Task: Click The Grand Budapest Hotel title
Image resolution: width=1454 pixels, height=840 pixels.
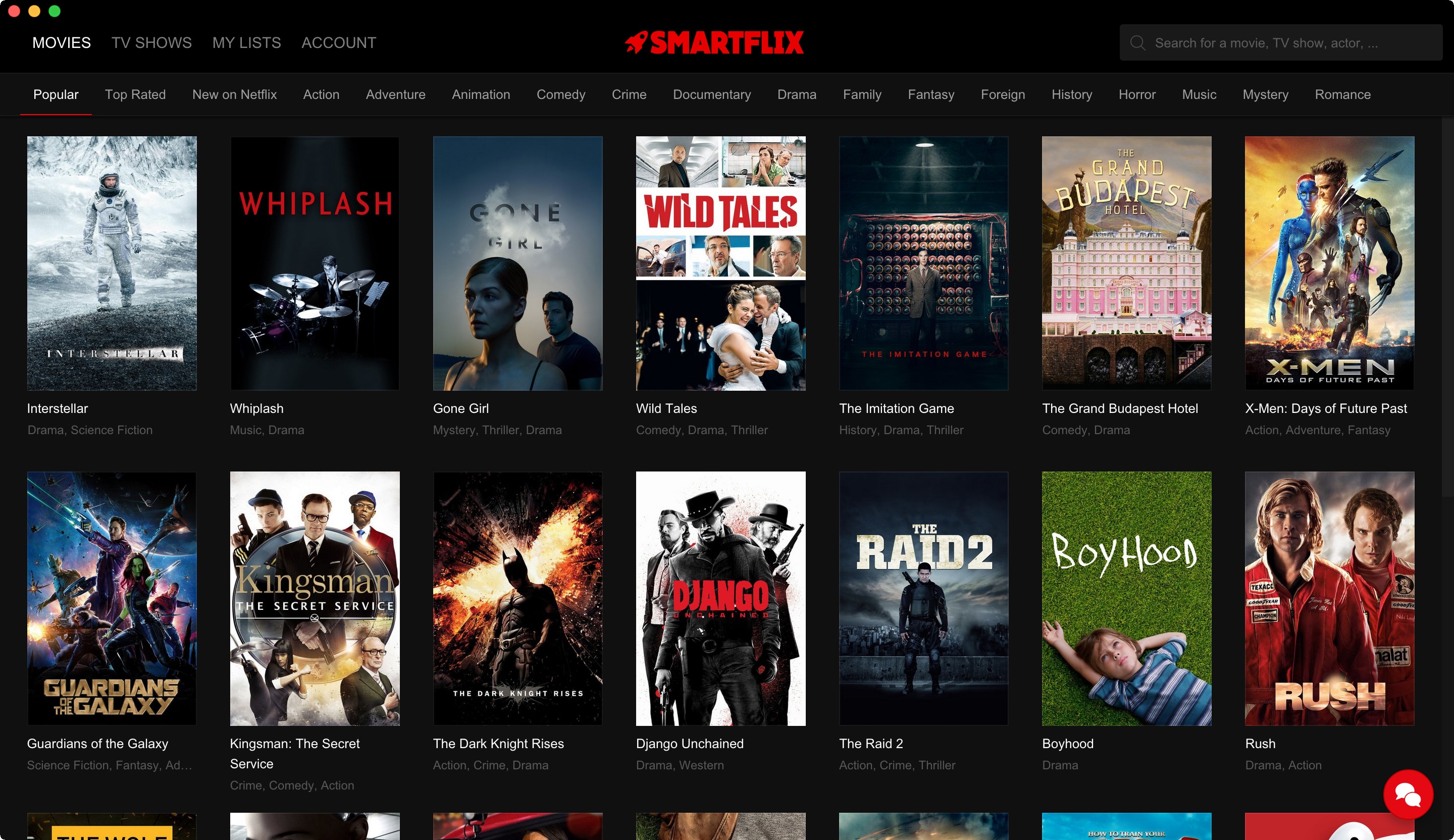Action: click(1120, 408)
